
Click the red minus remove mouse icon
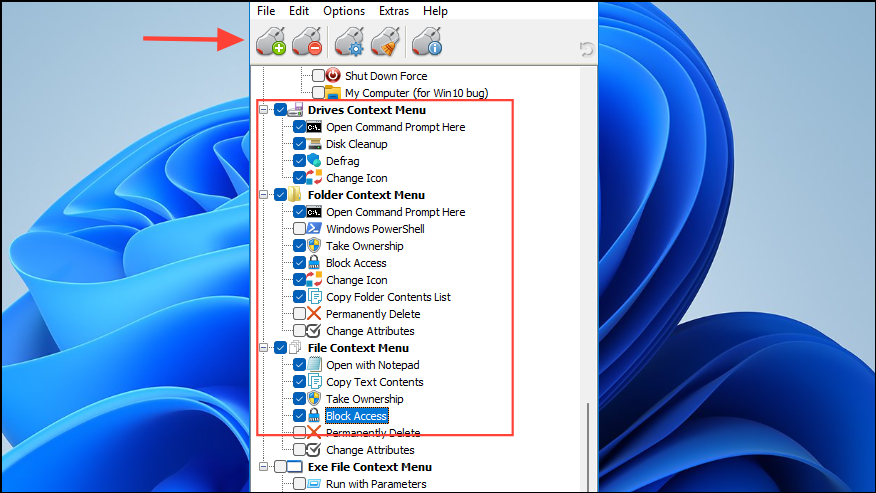click(307, 41)
